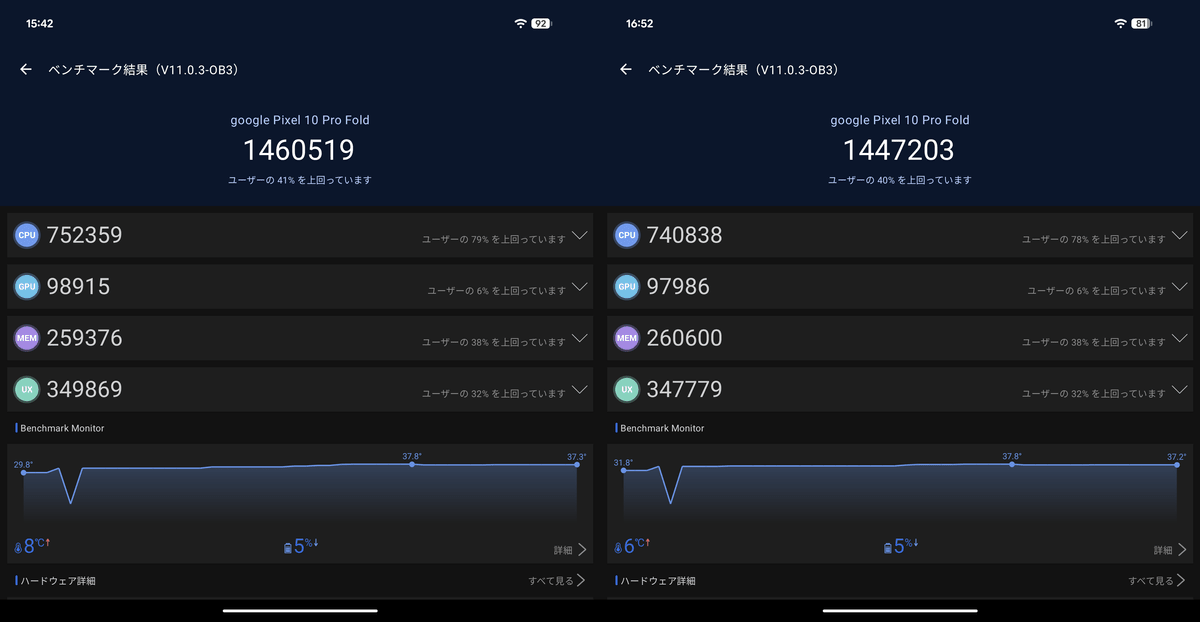Image resolution: width=1200 pixels, height=622 pixels.
Task: Expand the GPU 98915 score details
Action: [x=580, y=288]
